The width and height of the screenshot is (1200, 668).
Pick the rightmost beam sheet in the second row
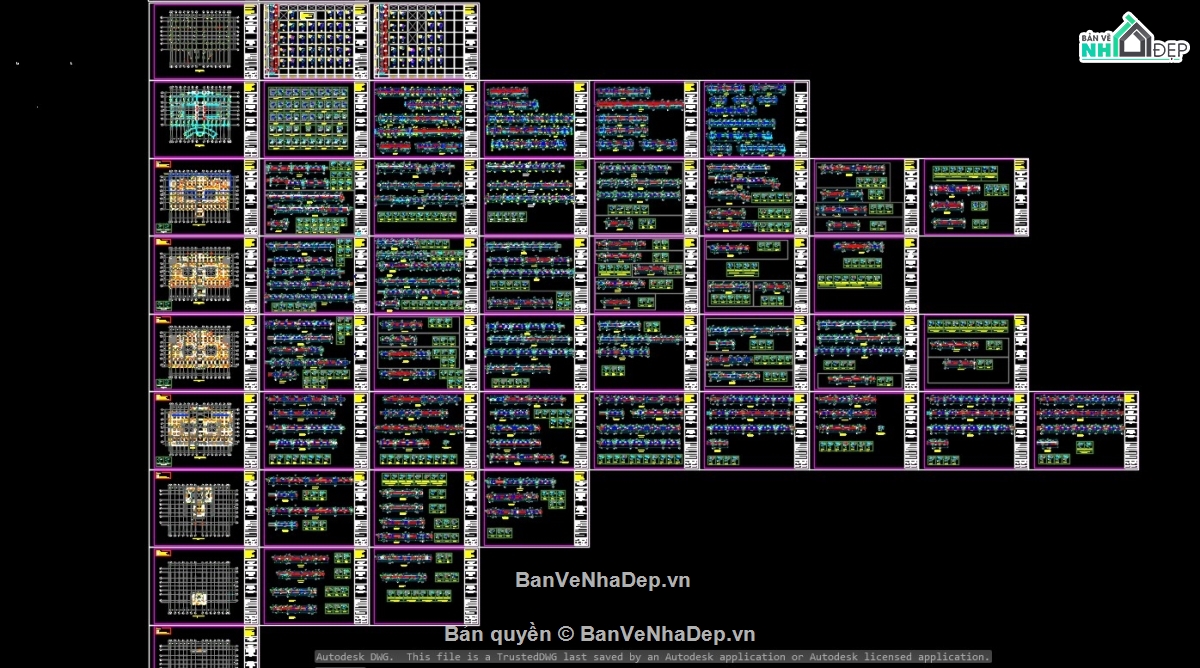click(x=755, y=119)
